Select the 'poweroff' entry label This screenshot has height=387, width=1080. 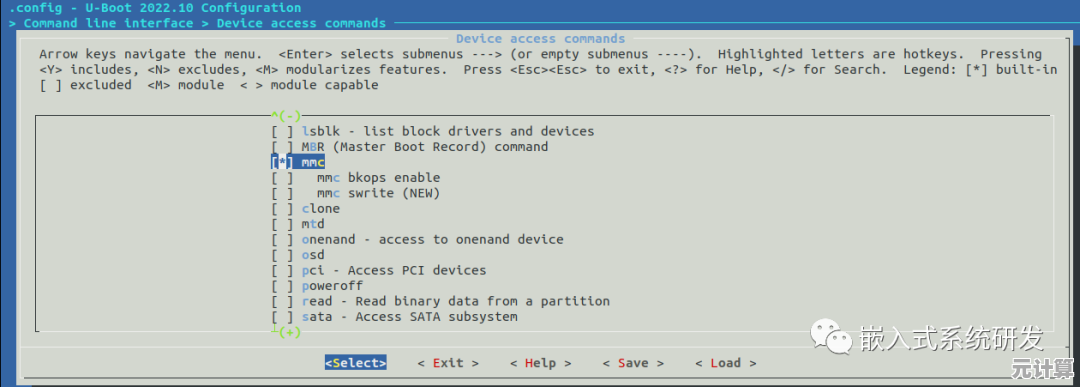click(x=332, y=286)
